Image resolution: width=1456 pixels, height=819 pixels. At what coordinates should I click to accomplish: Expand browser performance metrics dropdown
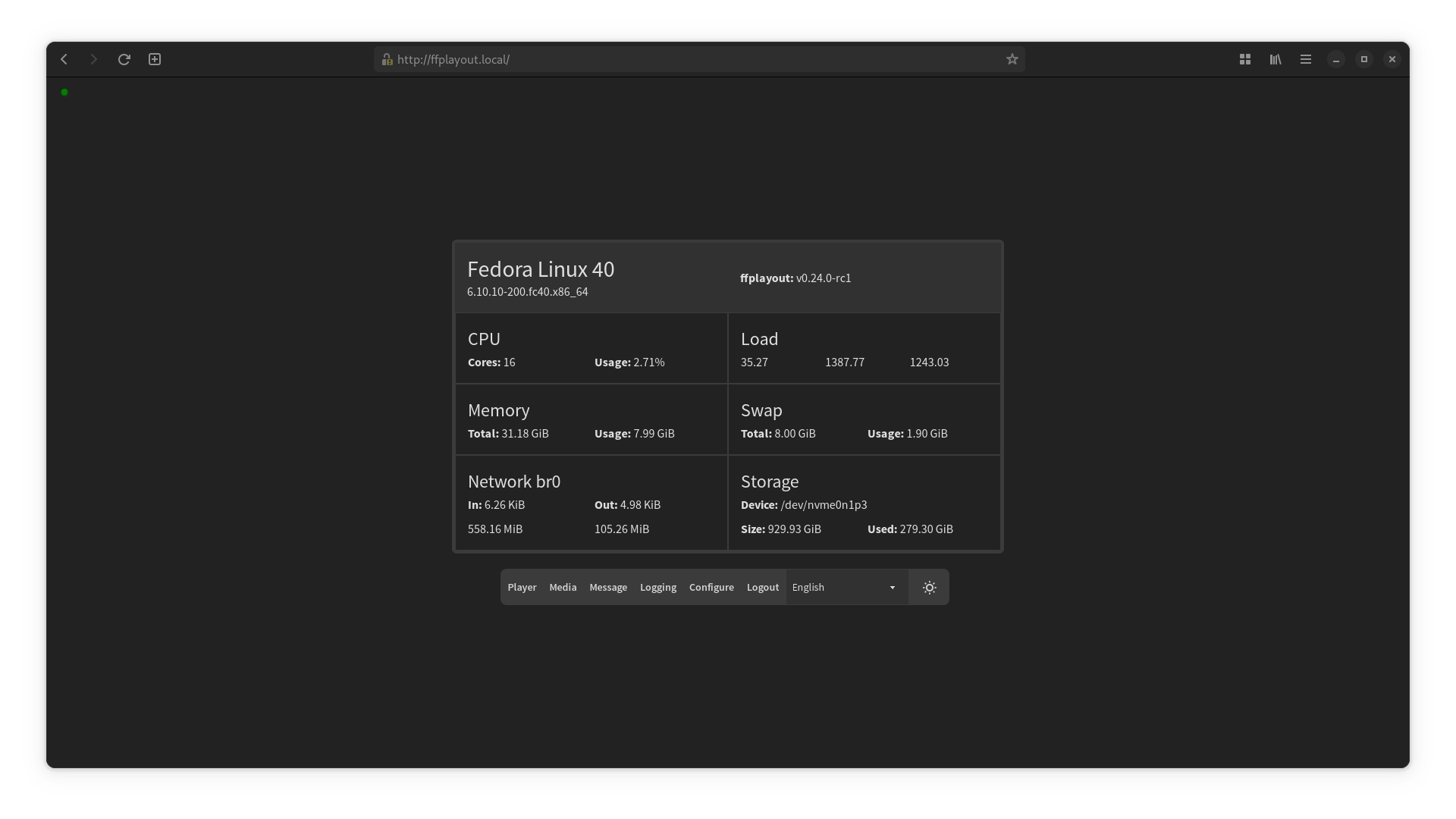pyautogui.click(x=1275, y=59)
